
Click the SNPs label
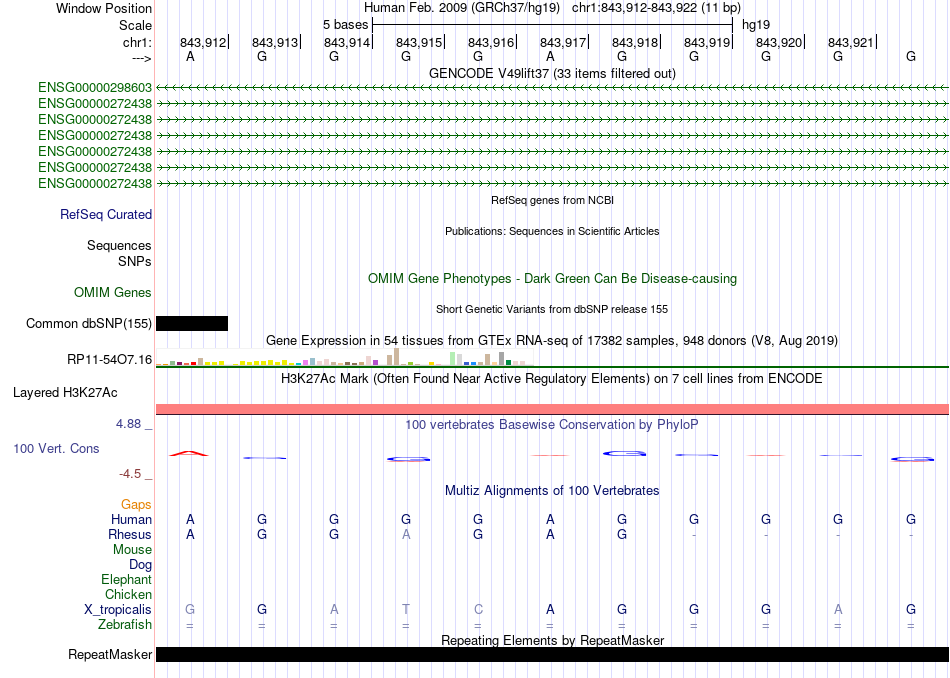tap(135, 261)
